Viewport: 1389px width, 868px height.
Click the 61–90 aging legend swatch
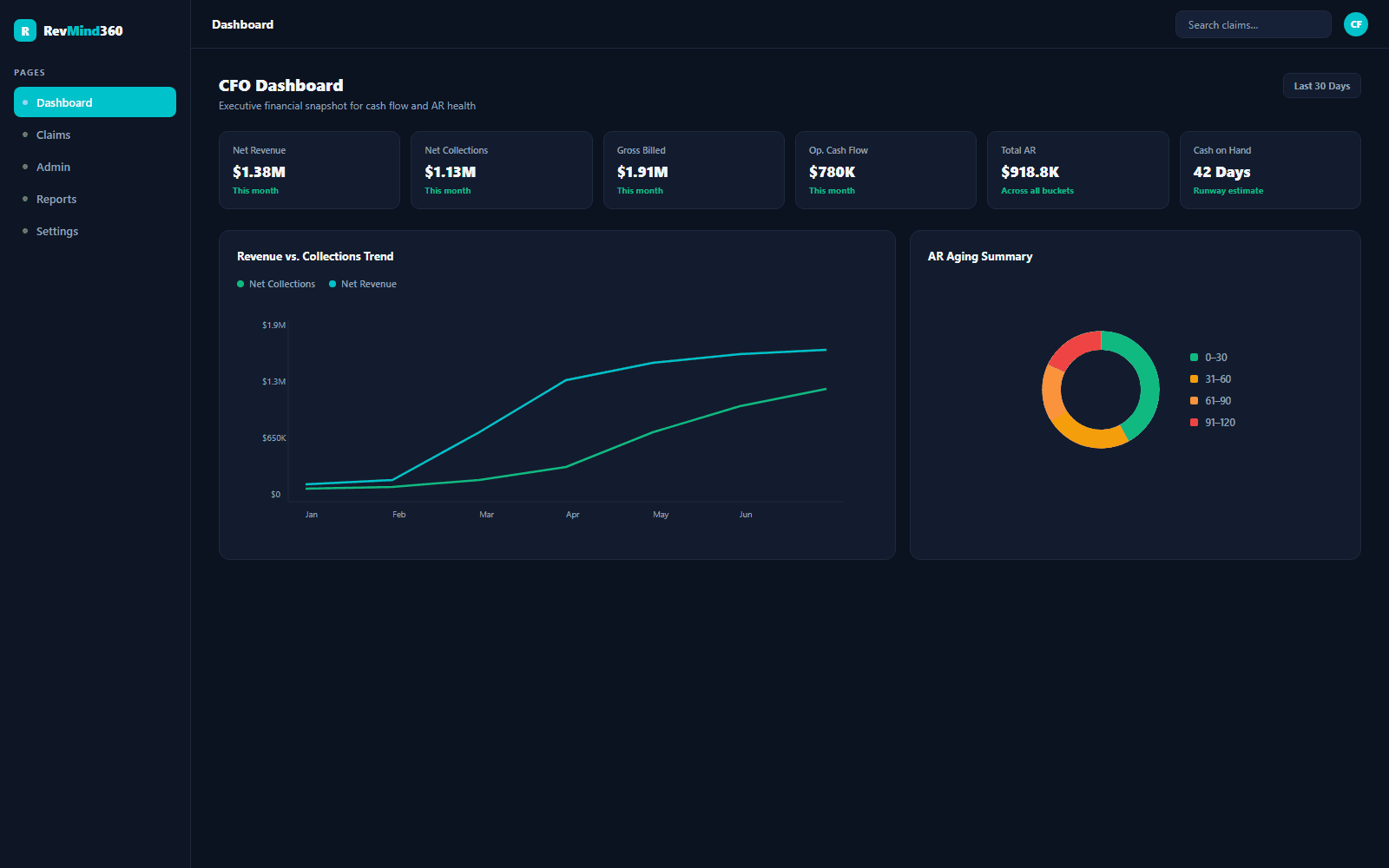1194,401
